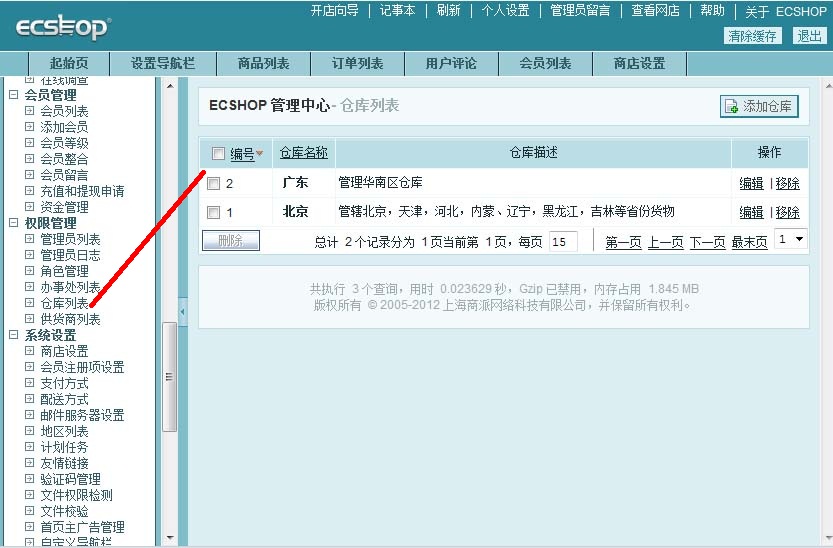Screen dimensions: 833x548
Task: Open the page number dropdown
Action: tap(790, 239)
